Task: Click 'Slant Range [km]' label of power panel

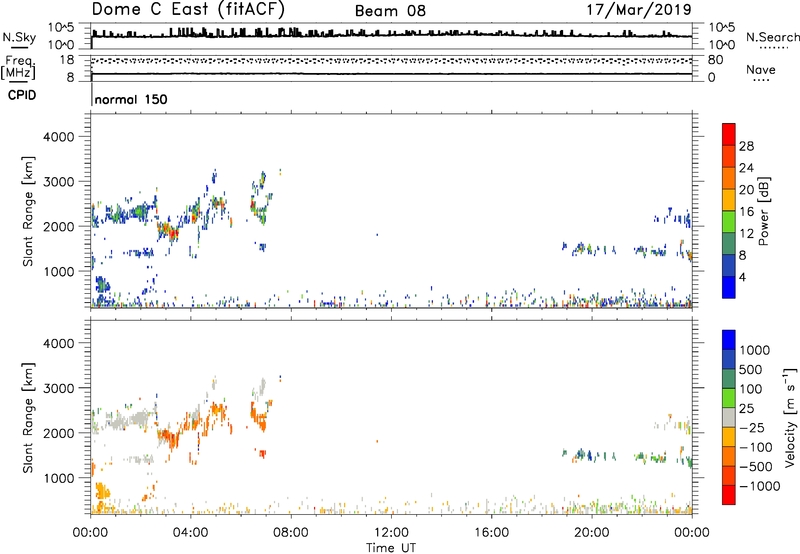Action: (x=28, y=211)
